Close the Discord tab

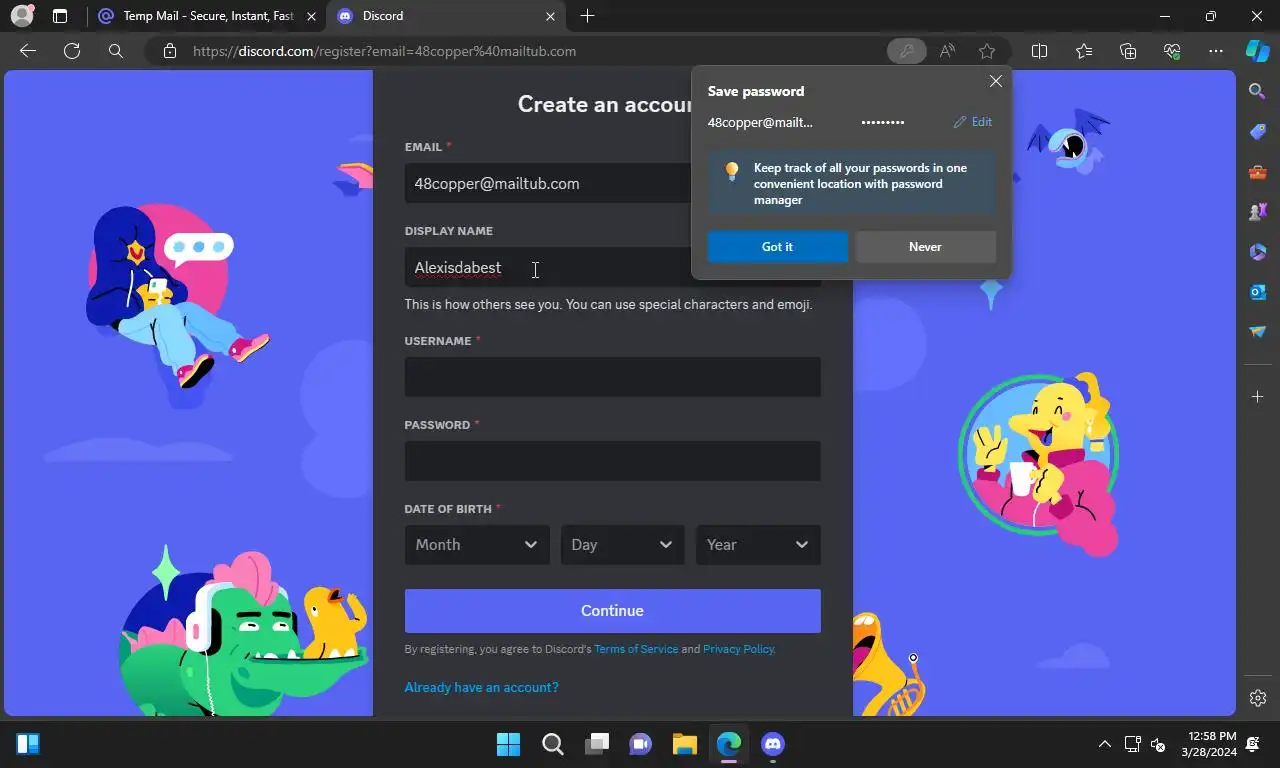click(550, 16)
